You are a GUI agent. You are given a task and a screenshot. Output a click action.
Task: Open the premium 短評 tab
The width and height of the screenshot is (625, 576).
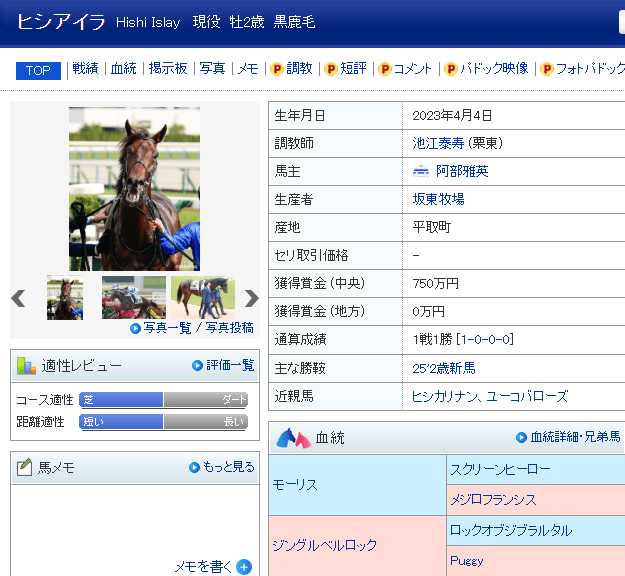click(x=353, y=69)
